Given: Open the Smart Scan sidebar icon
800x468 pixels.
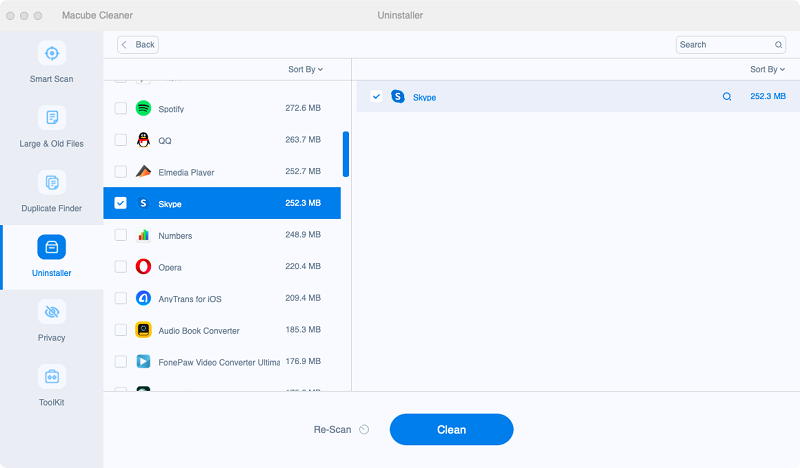Looking at the screenshot, I should 52,53.
